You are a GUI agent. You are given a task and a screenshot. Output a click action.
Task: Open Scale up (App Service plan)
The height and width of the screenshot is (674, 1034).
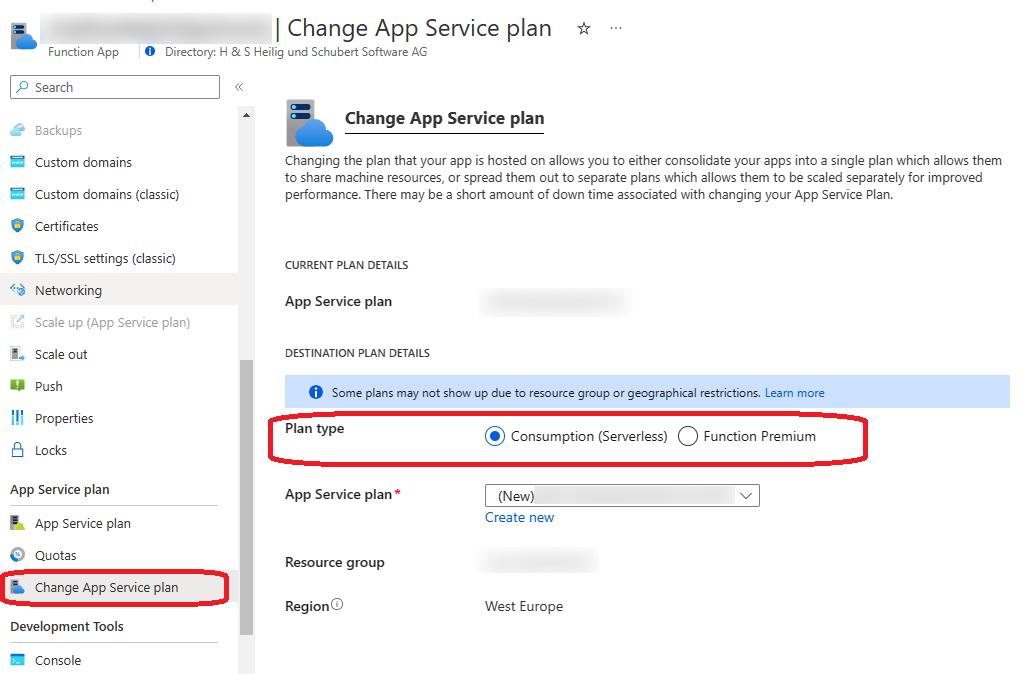click(112, 322)
